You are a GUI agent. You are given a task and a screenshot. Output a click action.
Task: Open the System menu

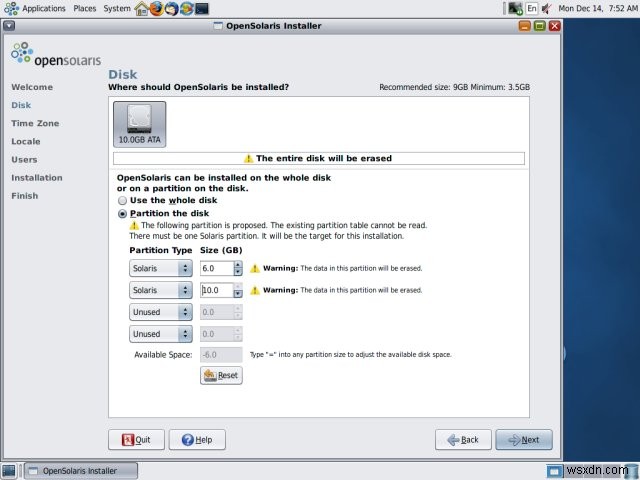point(117,9)
